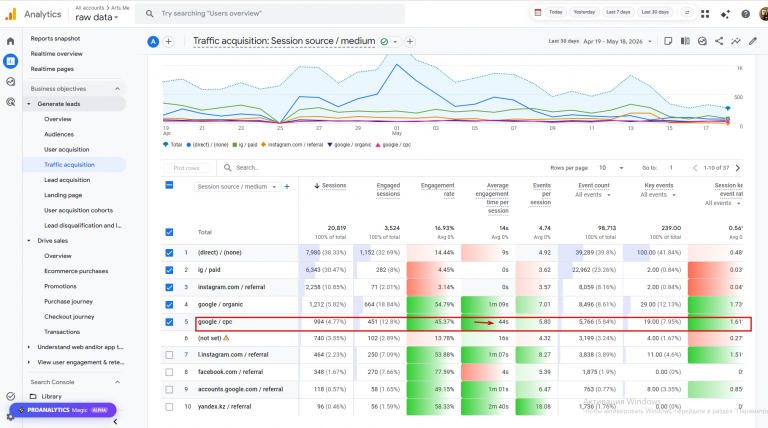
Task: Open the Explore icon in left rail
Action: (x=10, y=82)
